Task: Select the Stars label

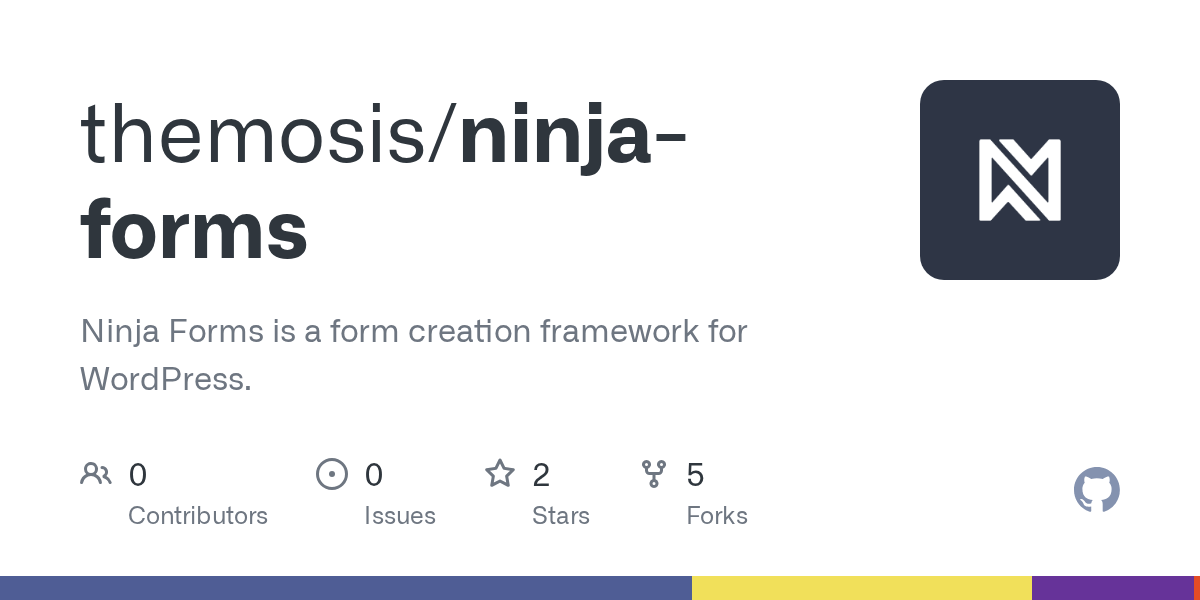Action: point(561,516)
